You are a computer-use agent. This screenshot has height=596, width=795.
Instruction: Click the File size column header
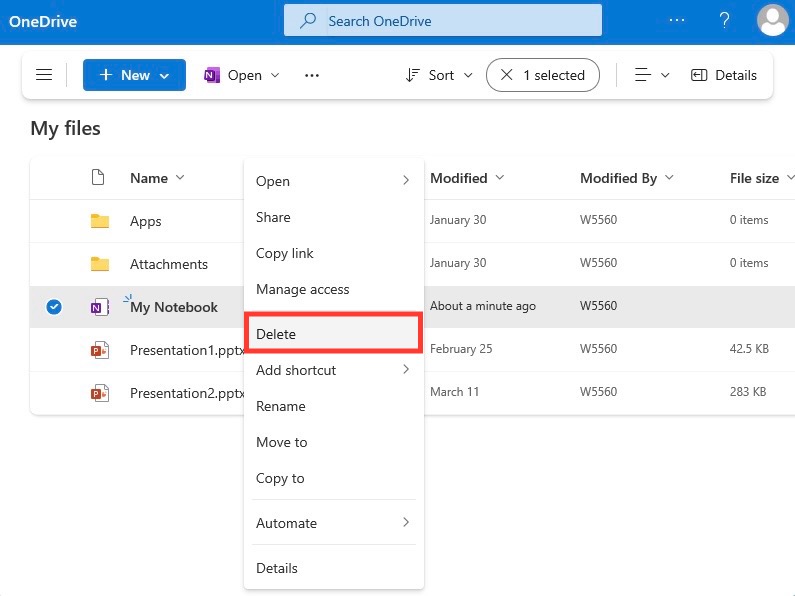(754, 178)
